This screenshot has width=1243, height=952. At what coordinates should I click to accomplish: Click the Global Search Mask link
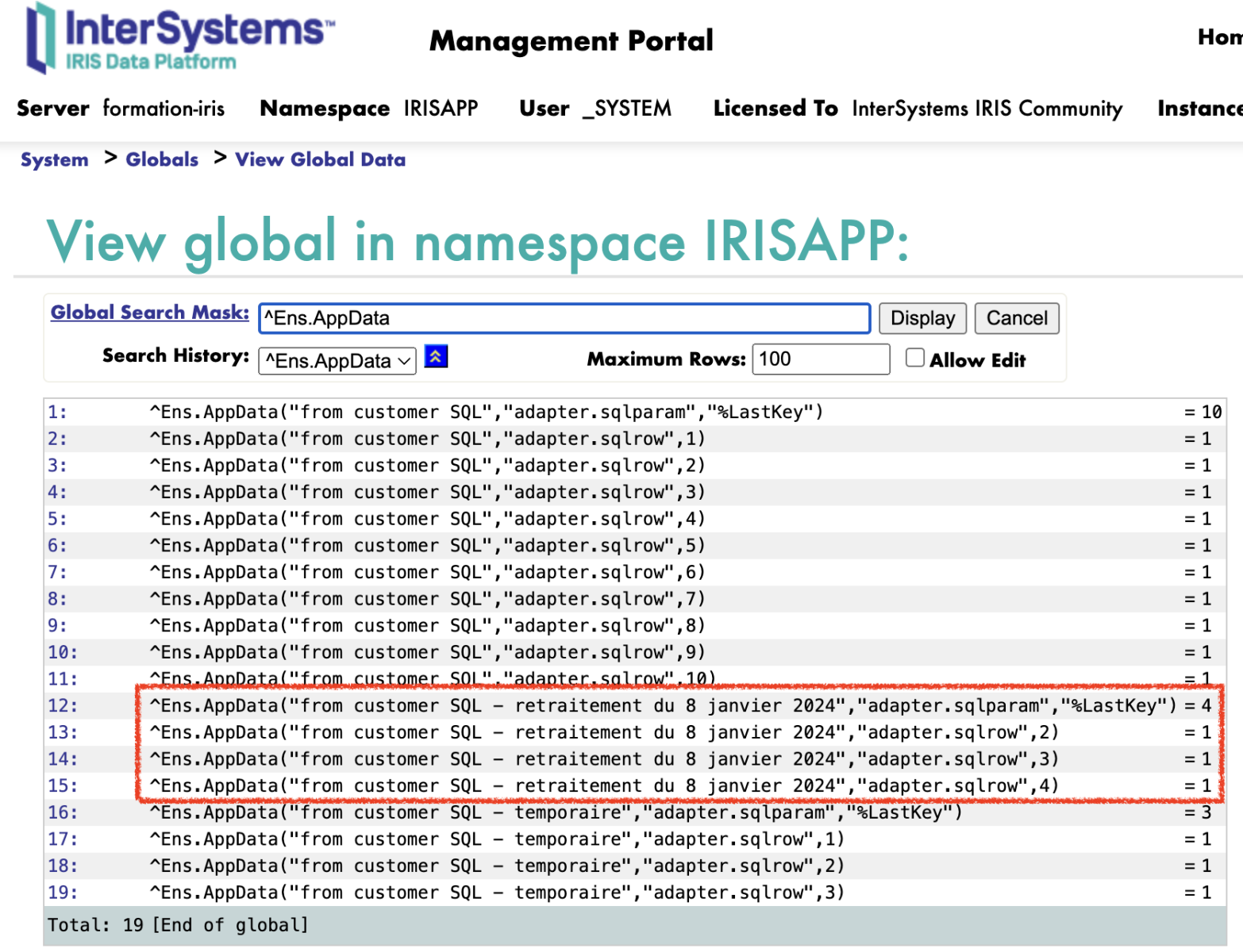coord(149,313)
